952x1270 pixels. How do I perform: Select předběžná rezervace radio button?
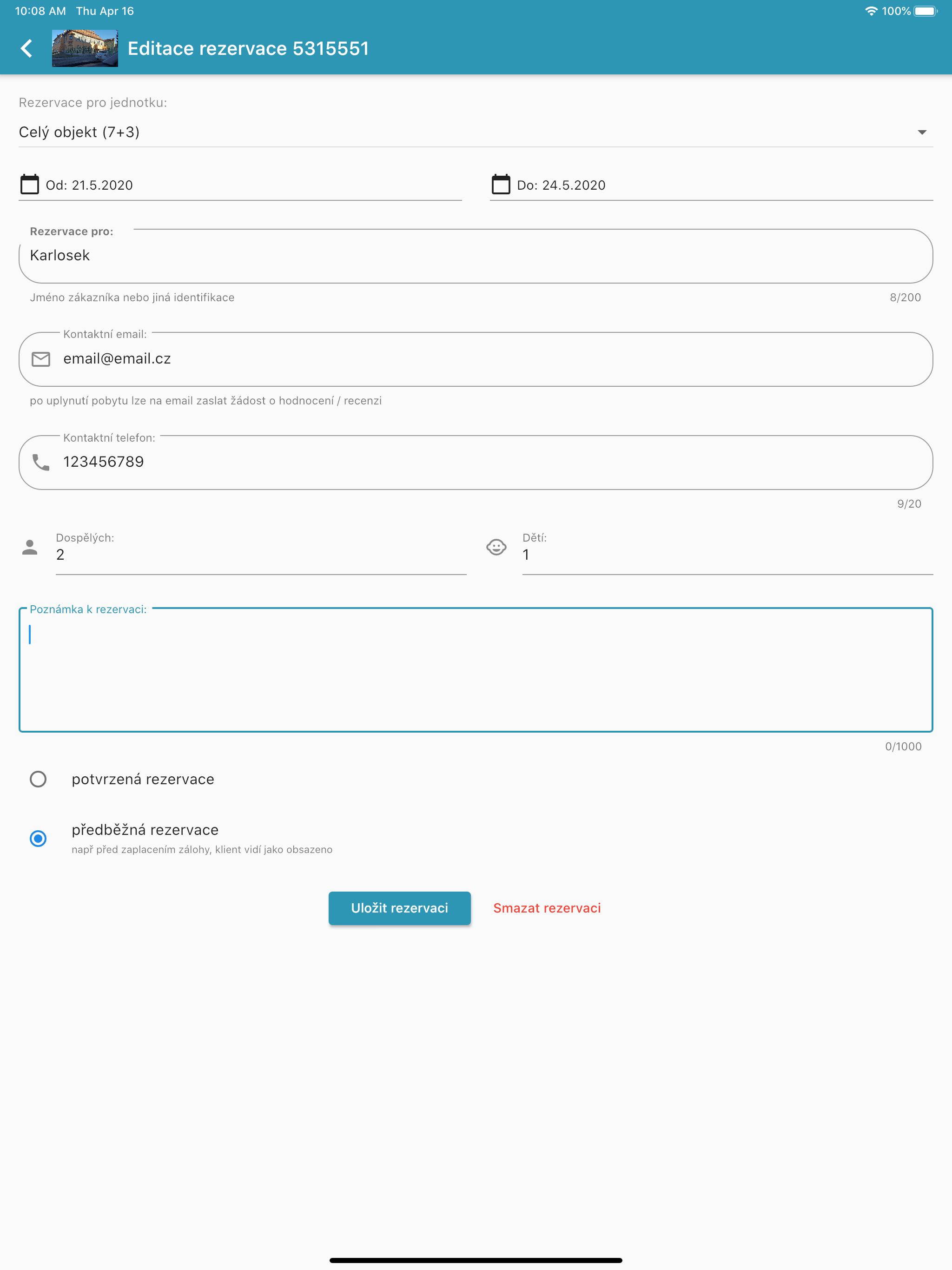click(38, 839)
